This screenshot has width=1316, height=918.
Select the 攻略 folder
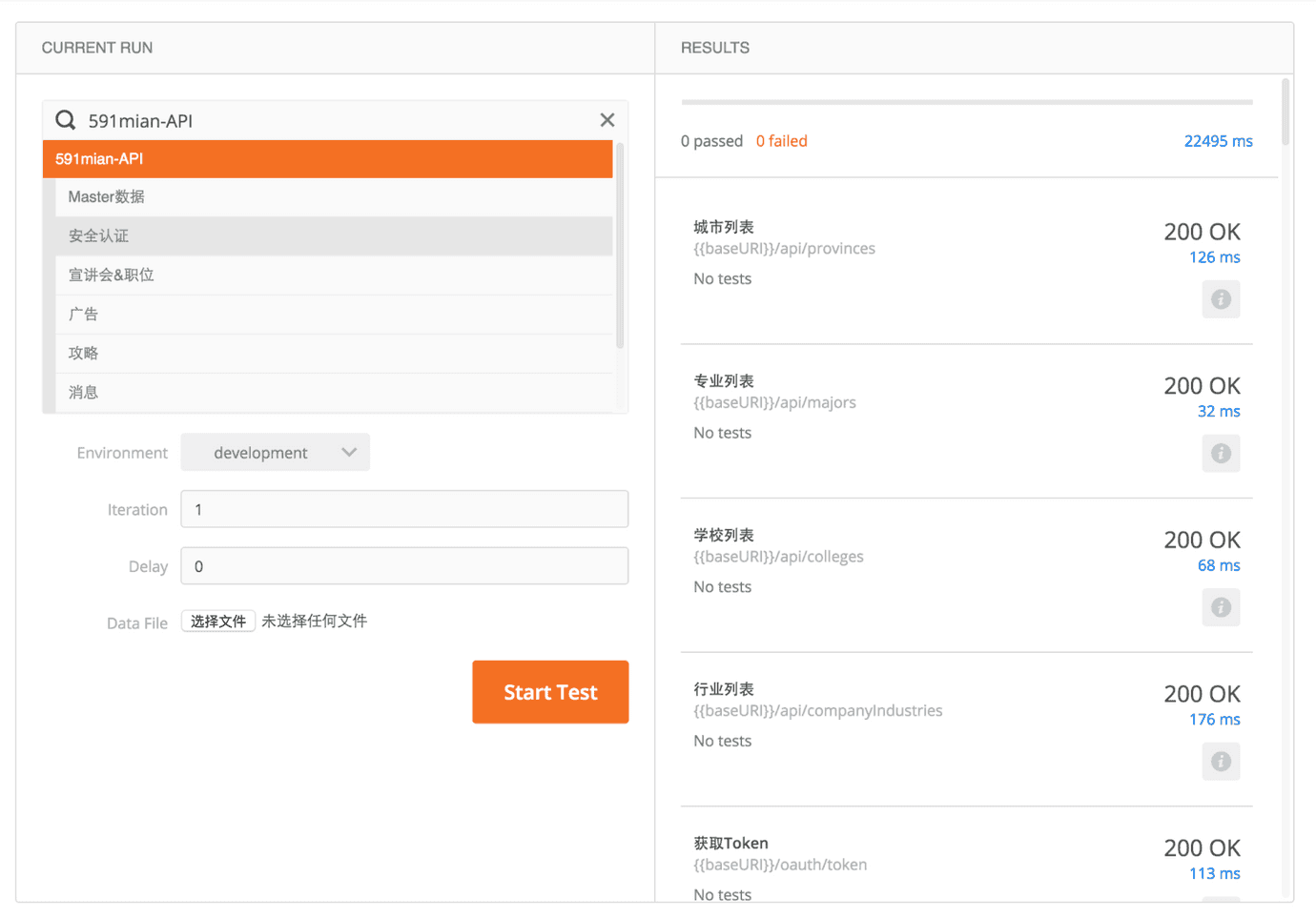334,354
